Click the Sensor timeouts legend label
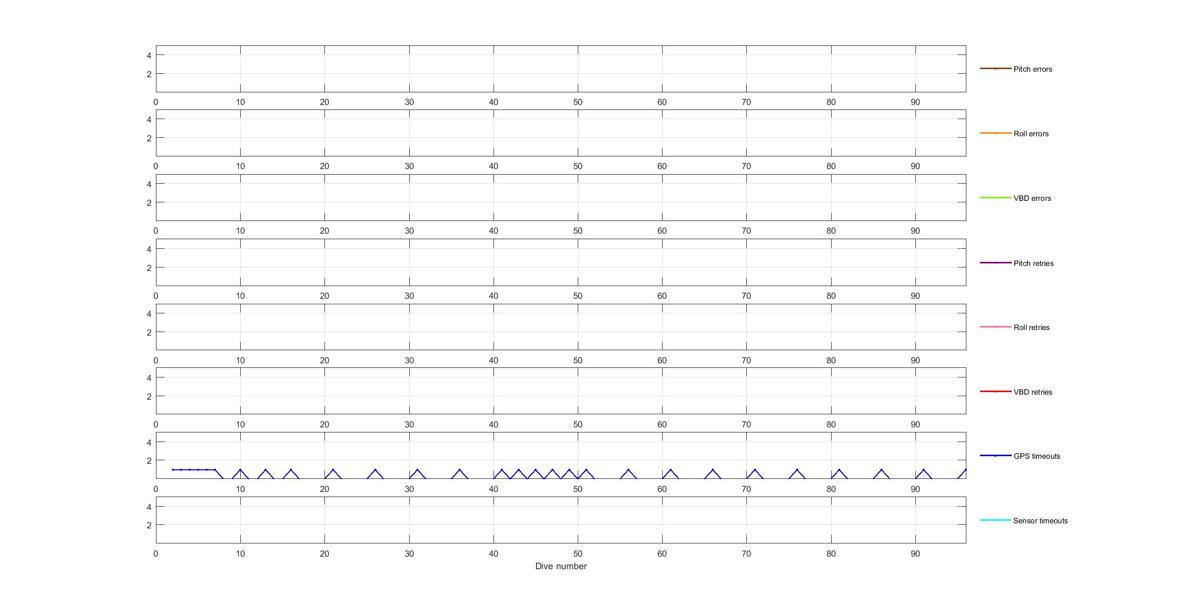This screenshot has width=1200, height=611. tap(1040, 521)
